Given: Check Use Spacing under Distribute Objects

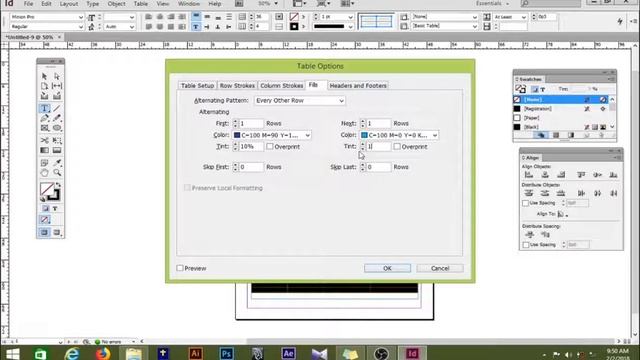Looking at the screenshot, I should [526, 203].
